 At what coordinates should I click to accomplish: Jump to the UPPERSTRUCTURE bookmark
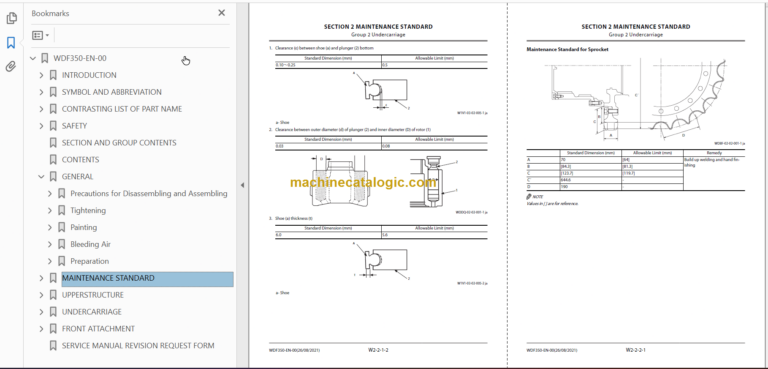(93, 295)
